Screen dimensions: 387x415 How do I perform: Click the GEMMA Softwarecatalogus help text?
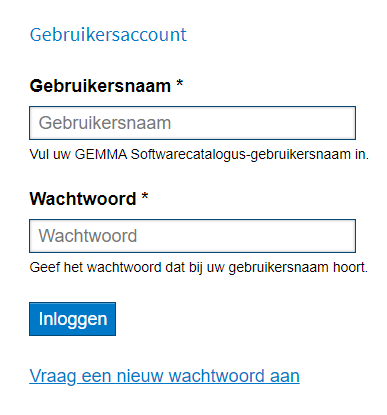[199, 155]
